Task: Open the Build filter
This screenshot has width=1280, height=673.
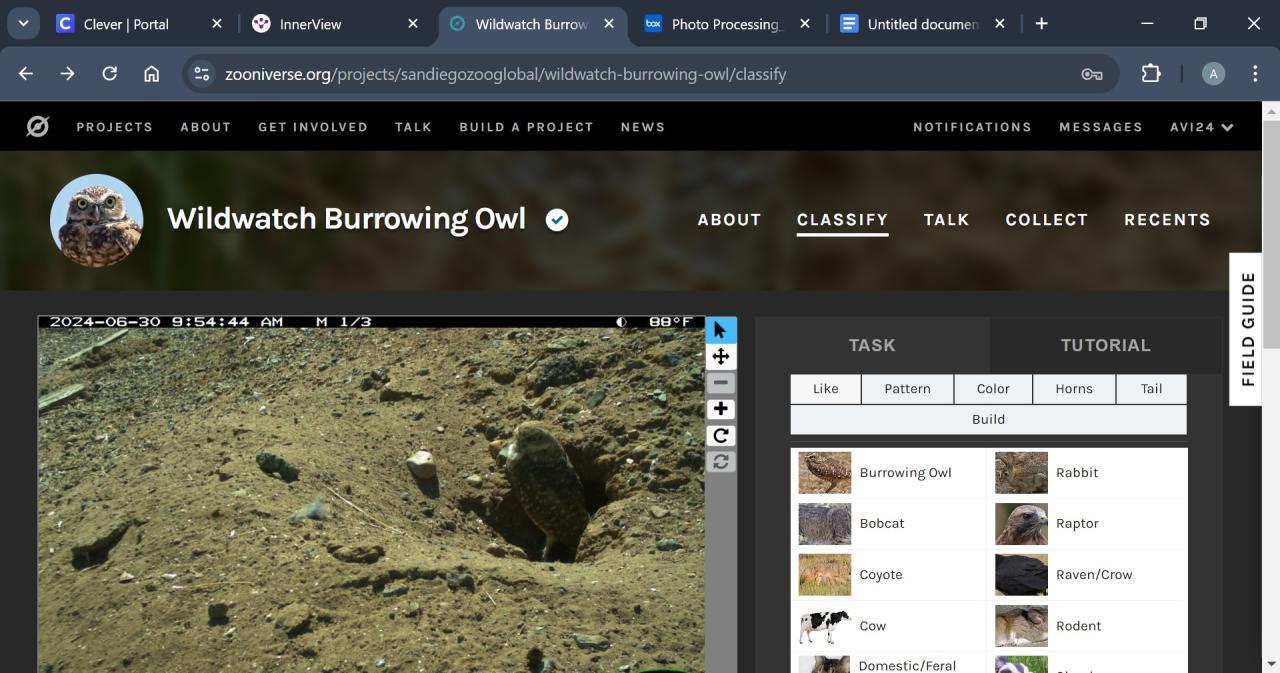Action: (989, 420)
